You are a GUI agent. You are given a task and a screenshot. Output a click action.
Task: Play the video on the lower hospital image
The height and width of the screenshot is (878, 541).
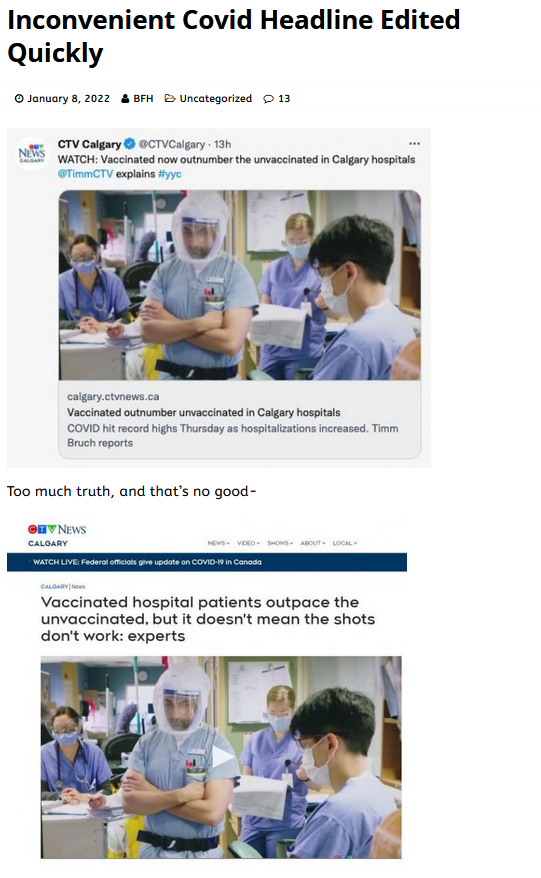coord(223,758)
